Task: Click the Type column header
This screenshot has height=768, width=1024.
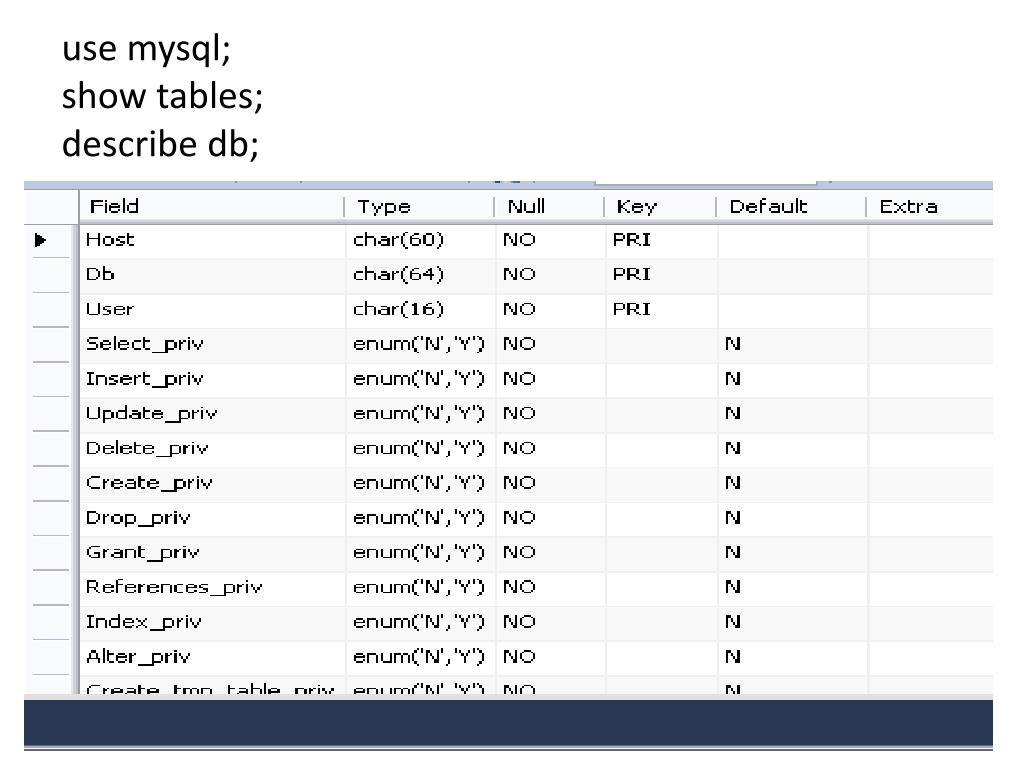Action: click(x=384, y=207)
